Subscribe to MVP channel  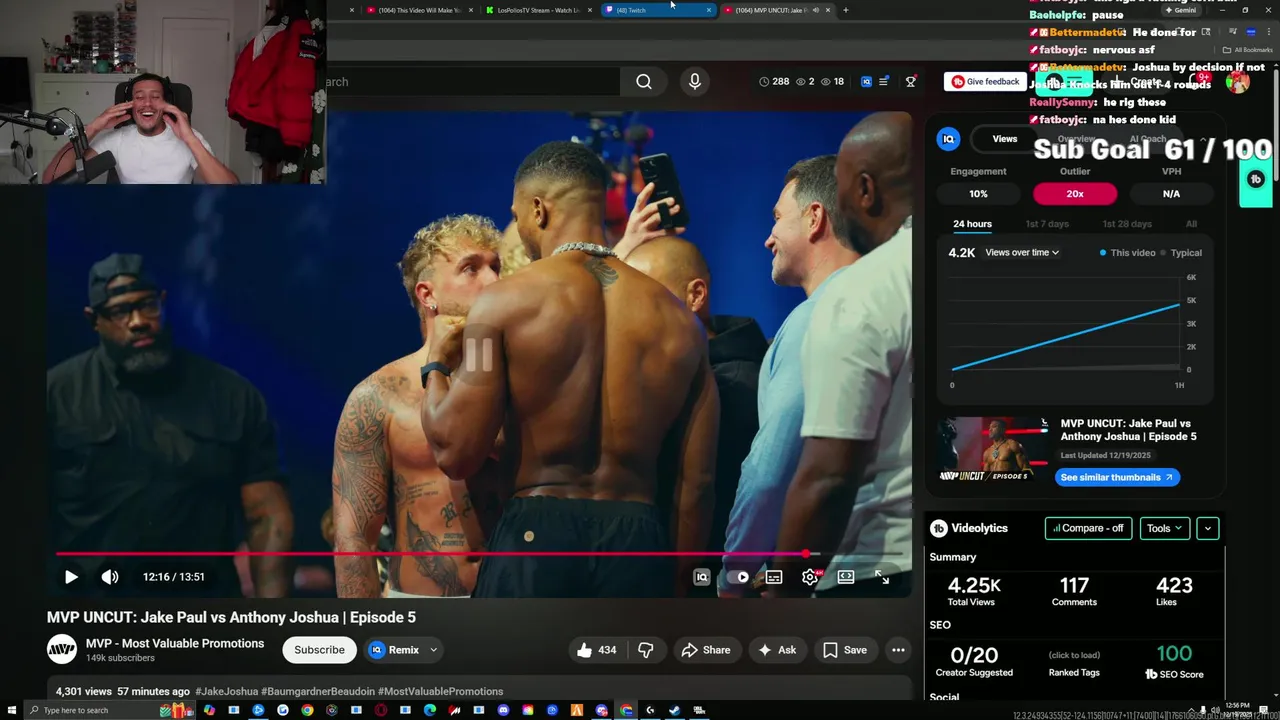click(319, 650)
